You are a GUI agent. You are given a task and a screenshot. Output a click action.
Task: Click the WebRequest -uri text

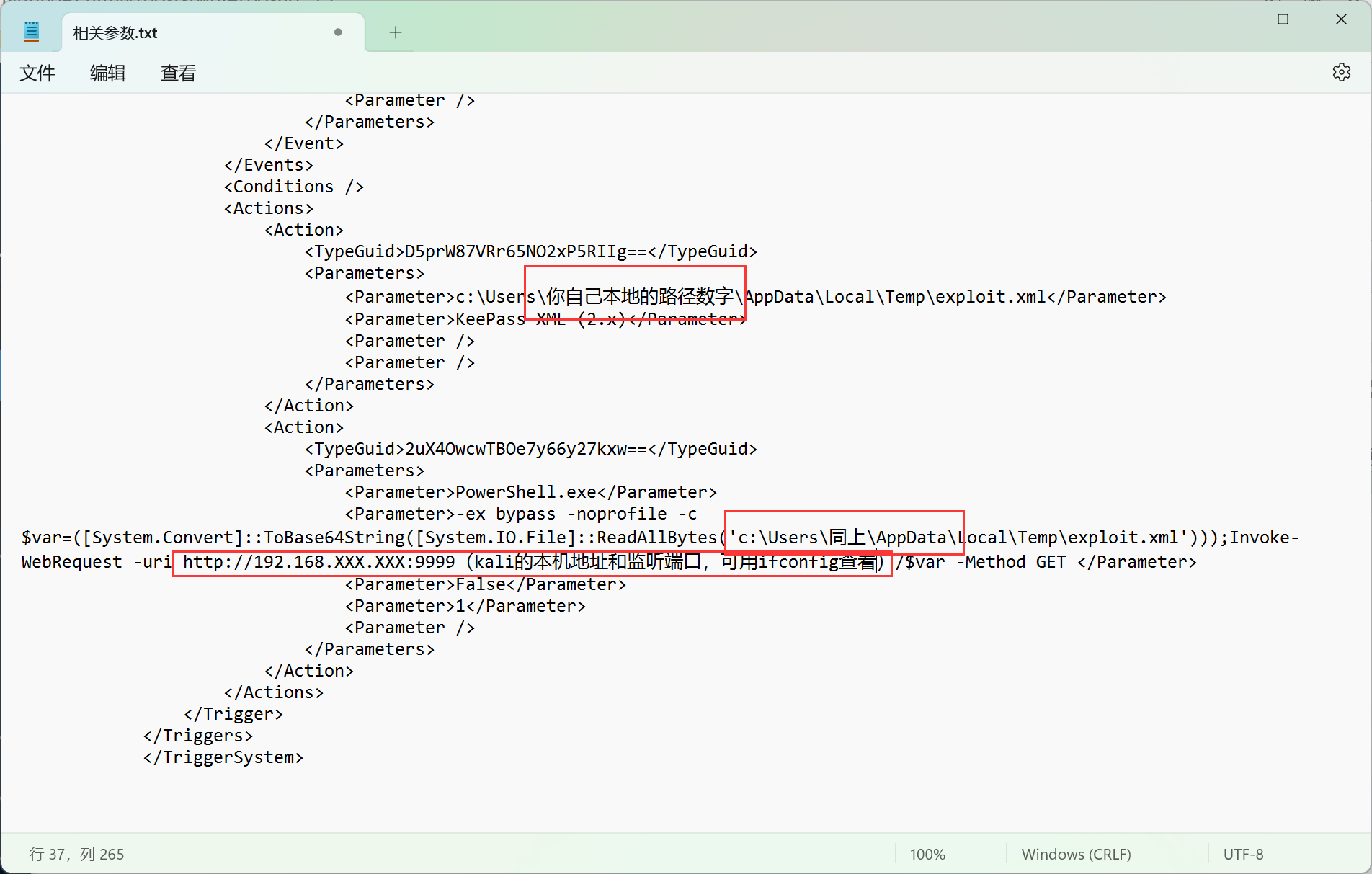pyautogui.click(x=97, y=561)
